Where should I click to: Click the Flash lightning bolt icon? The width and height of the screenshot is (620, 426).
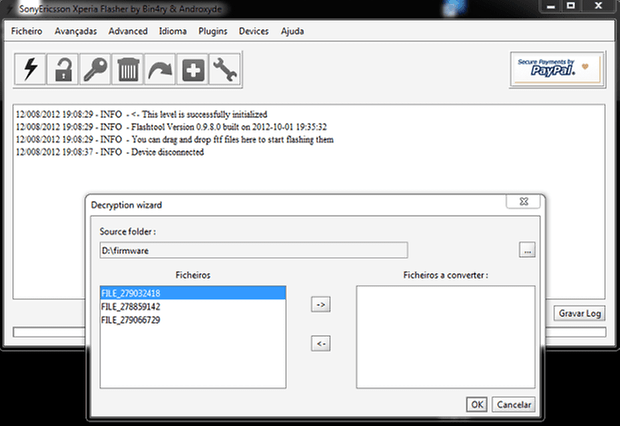click(x=30, y=69)
